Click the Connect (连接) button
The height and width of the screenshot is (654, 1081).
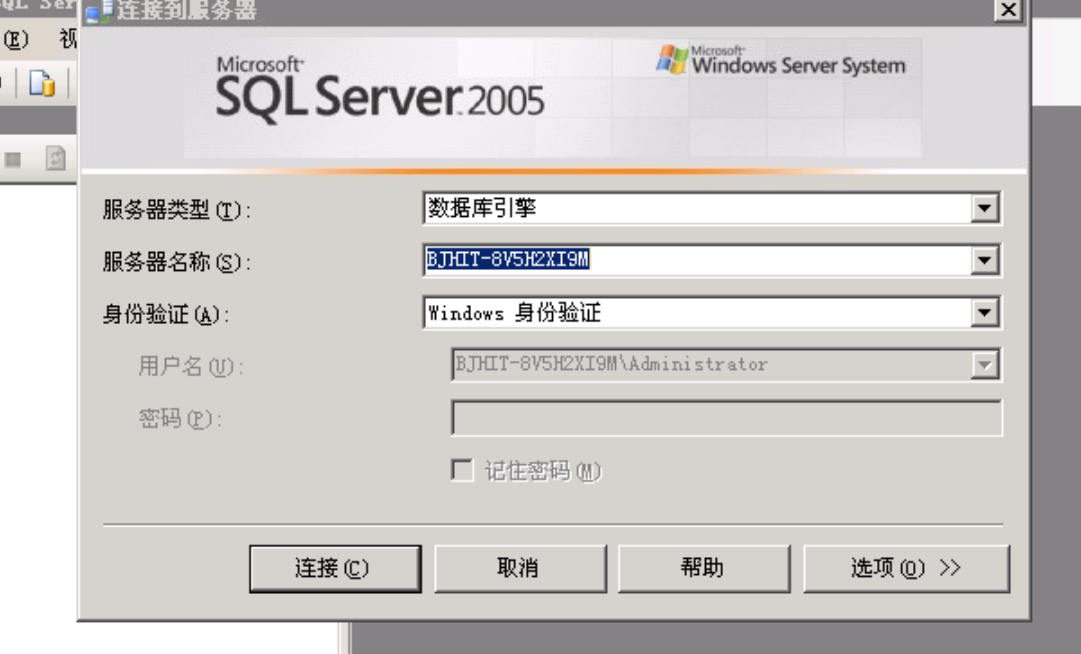[335, 569]
